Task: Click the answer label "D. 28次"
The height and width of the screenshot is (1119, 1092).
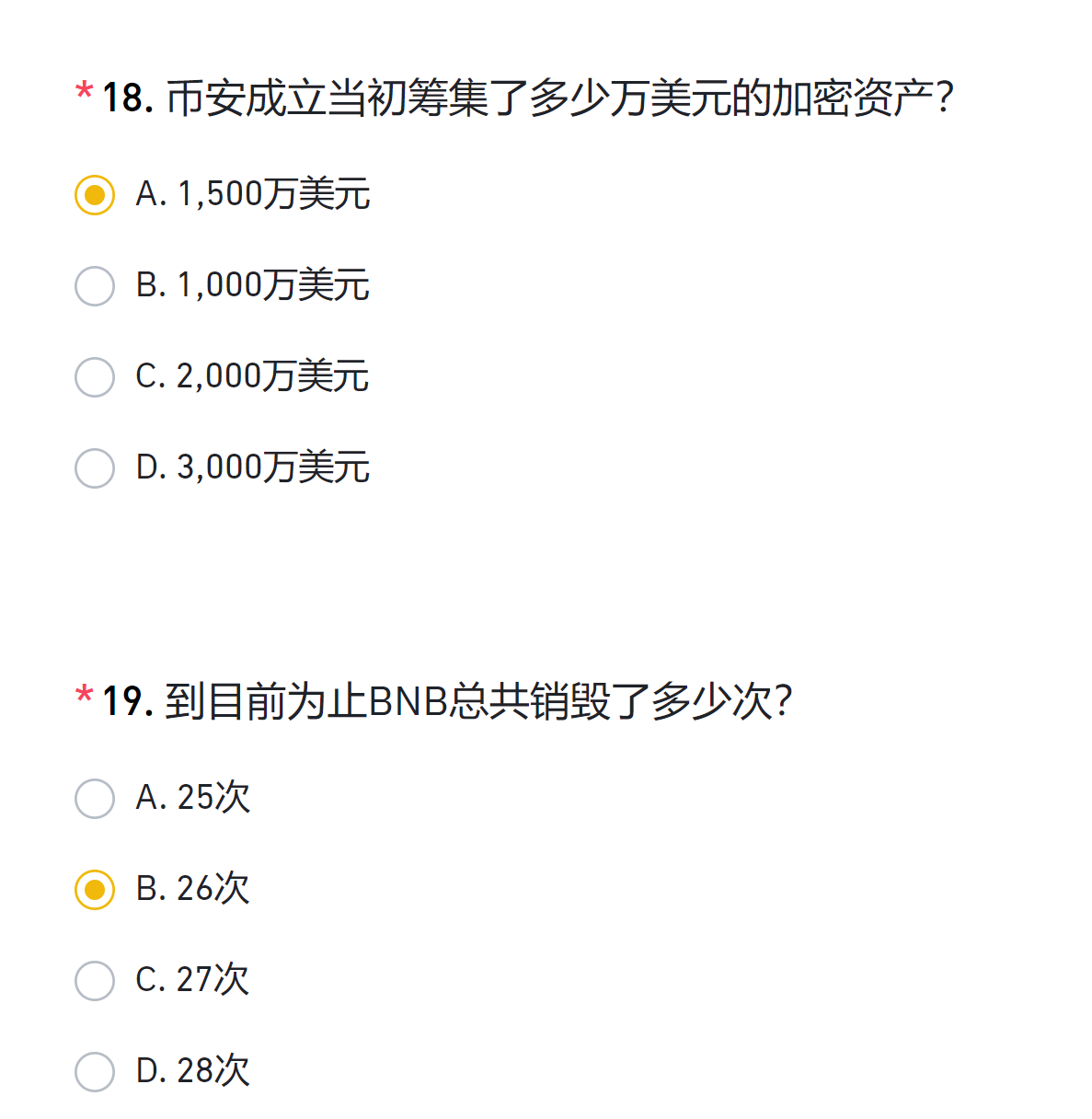Action: pos(193,1071)
